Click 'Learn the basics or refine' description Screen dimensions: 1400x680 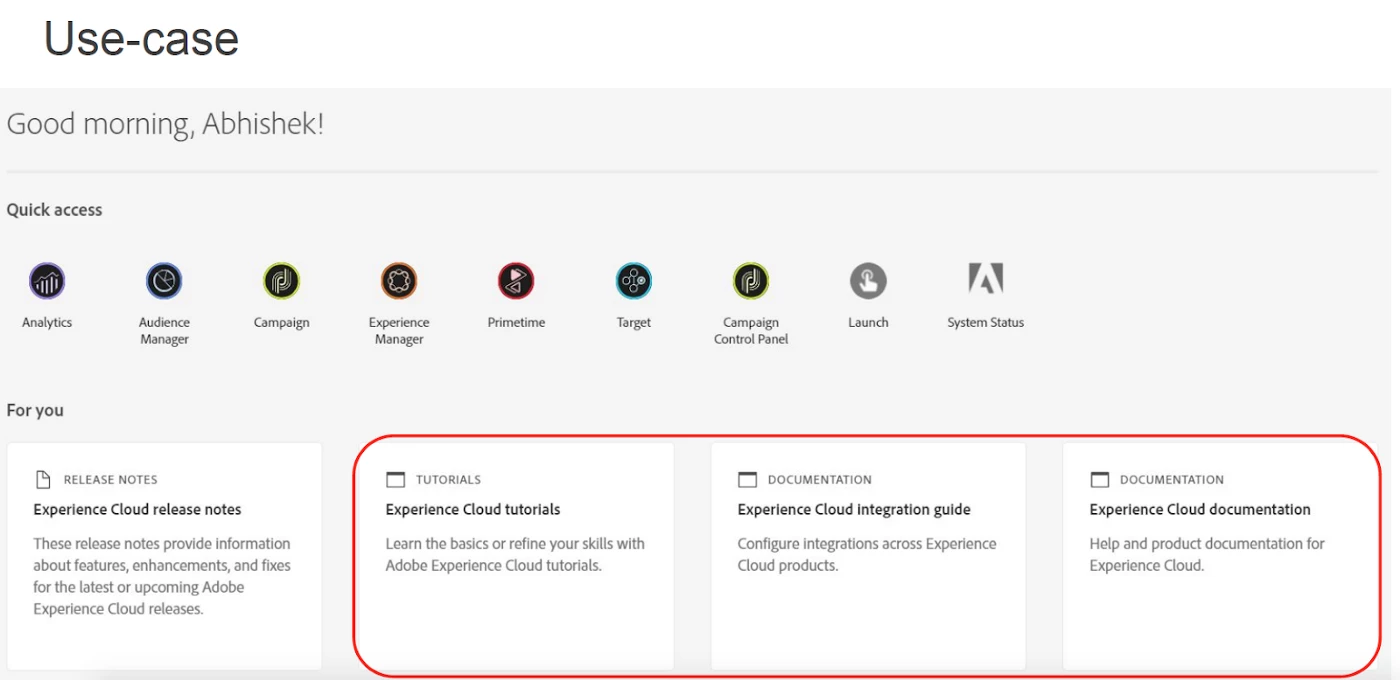click(515, 554)
